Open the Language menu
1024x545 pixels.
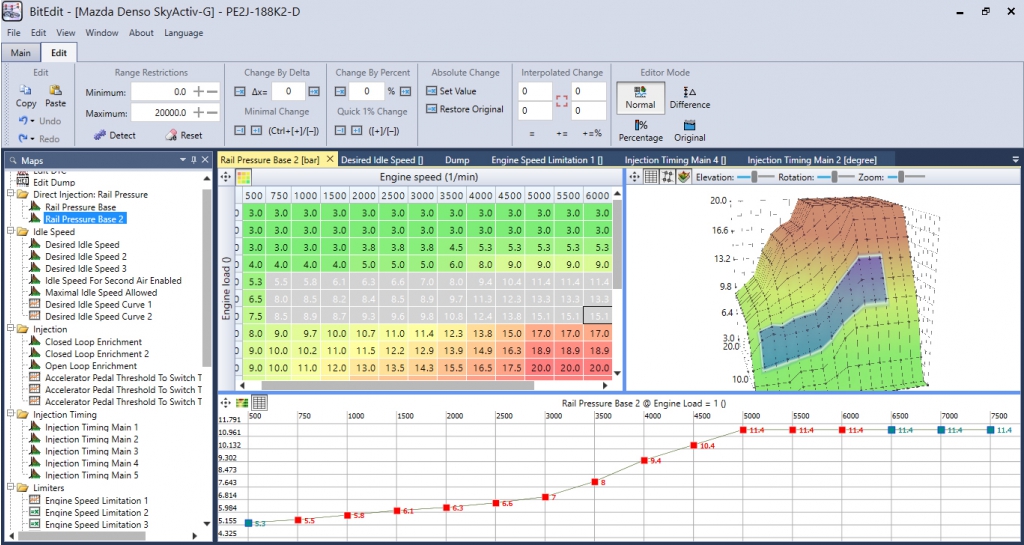click(184, 33)
